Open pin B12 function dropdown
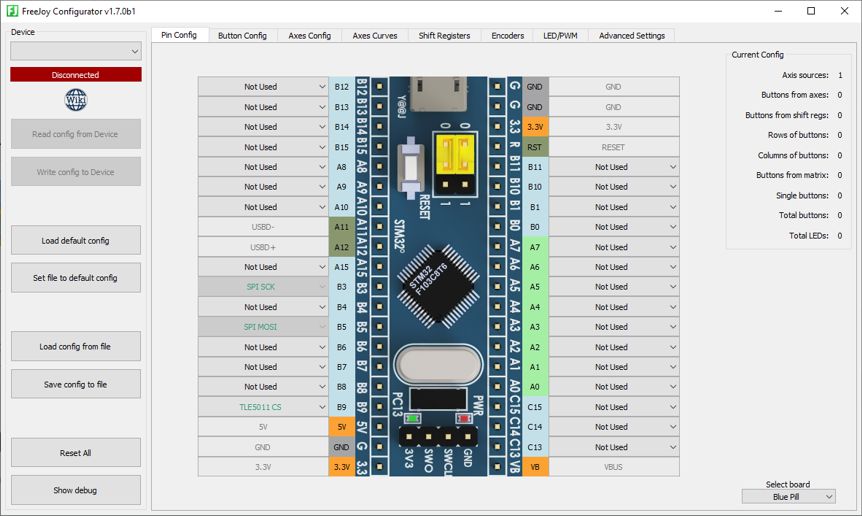The width and height of the screenshot is (862, 516). (263, 87)
